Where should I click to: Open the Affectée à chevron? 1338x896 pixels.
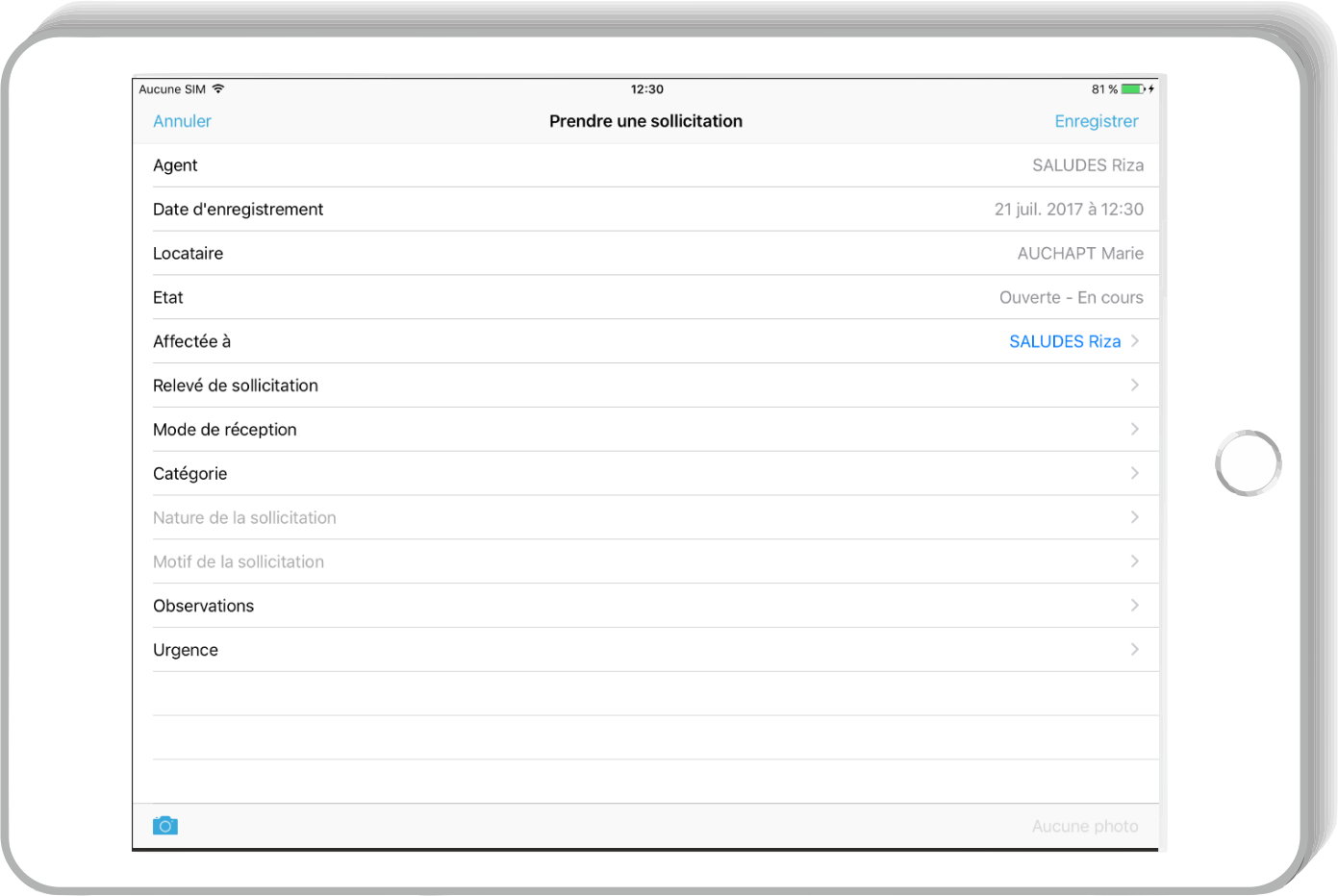click(1135, 341)
